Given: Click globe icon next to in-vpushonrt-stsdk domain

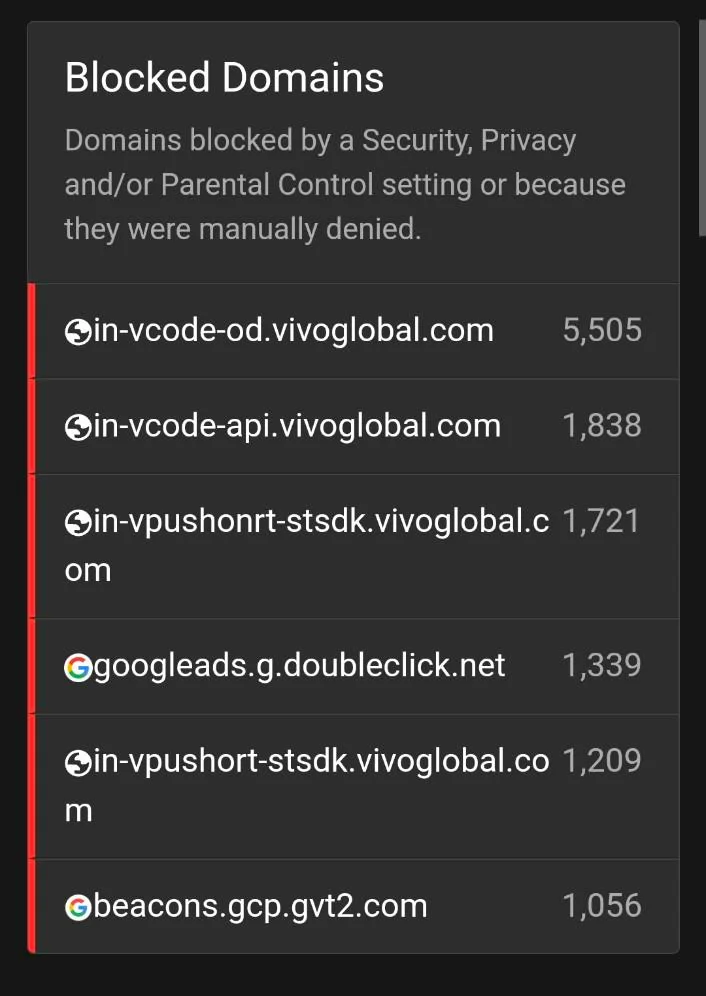Looking at the screenshot, I should (x=78, y=522).
